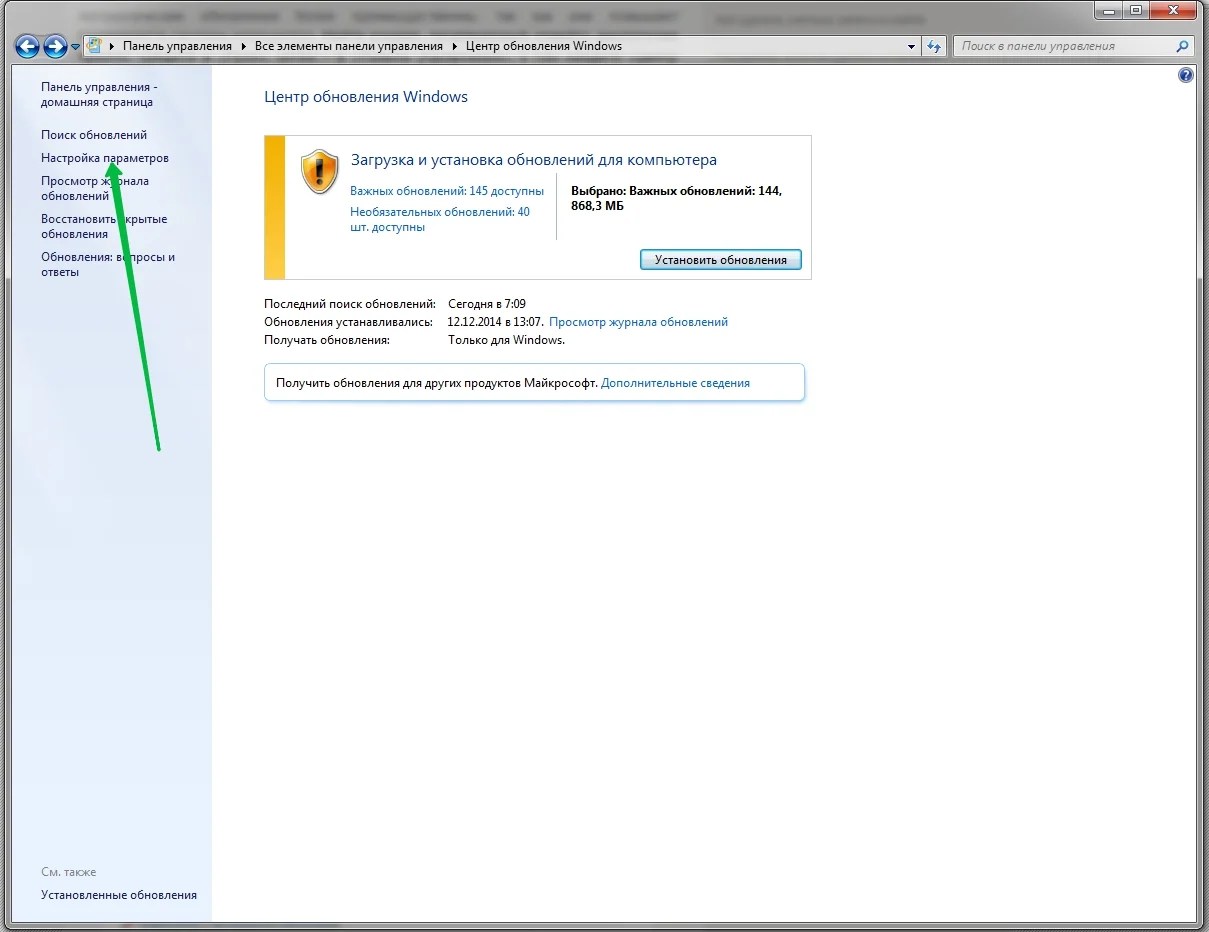Open 'Важных обновлений: 145 доступны' link
The width and height of the screenshot is (1209, 932).
(447, 190)
